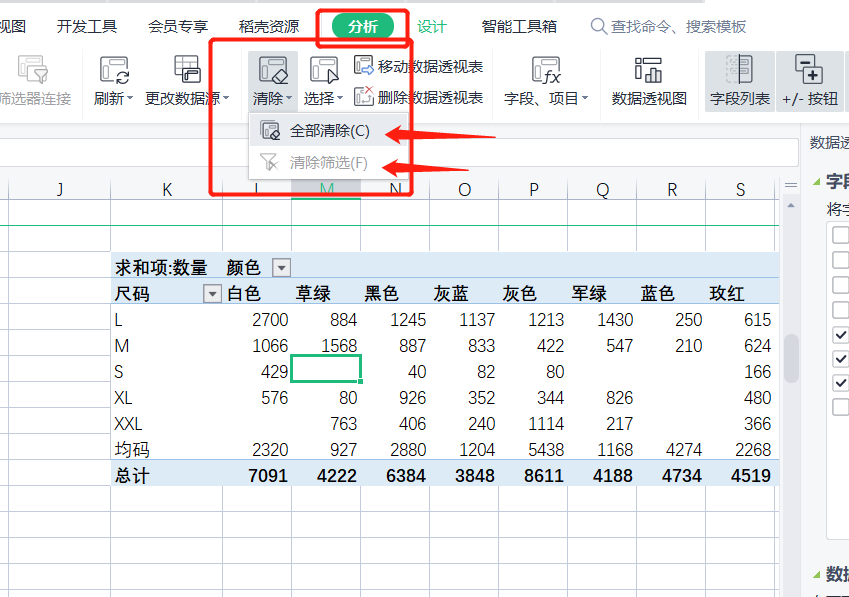Click the Change Data Source icon
849x597 pixels.
[187, 69]
